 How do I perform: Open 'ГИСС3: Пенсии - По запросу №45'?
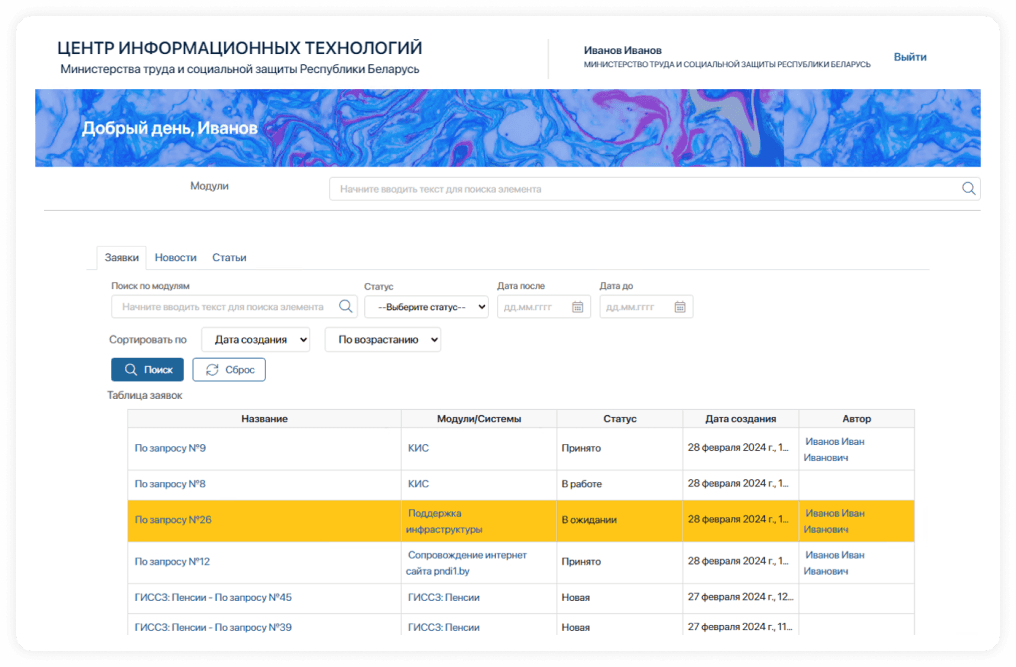click(213, 598)
